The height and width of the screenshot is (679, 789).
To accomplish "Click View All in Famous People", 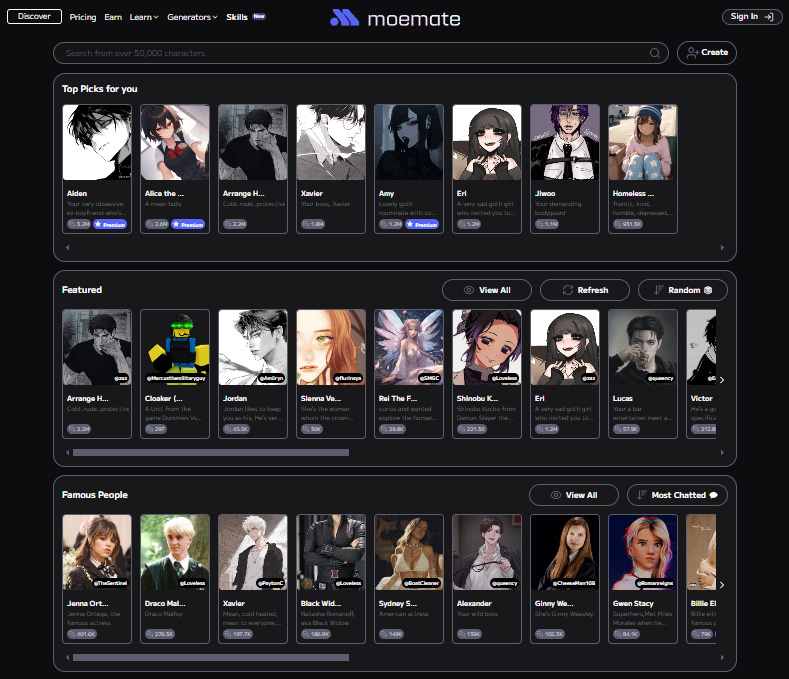I will click(x=574, y=495).
